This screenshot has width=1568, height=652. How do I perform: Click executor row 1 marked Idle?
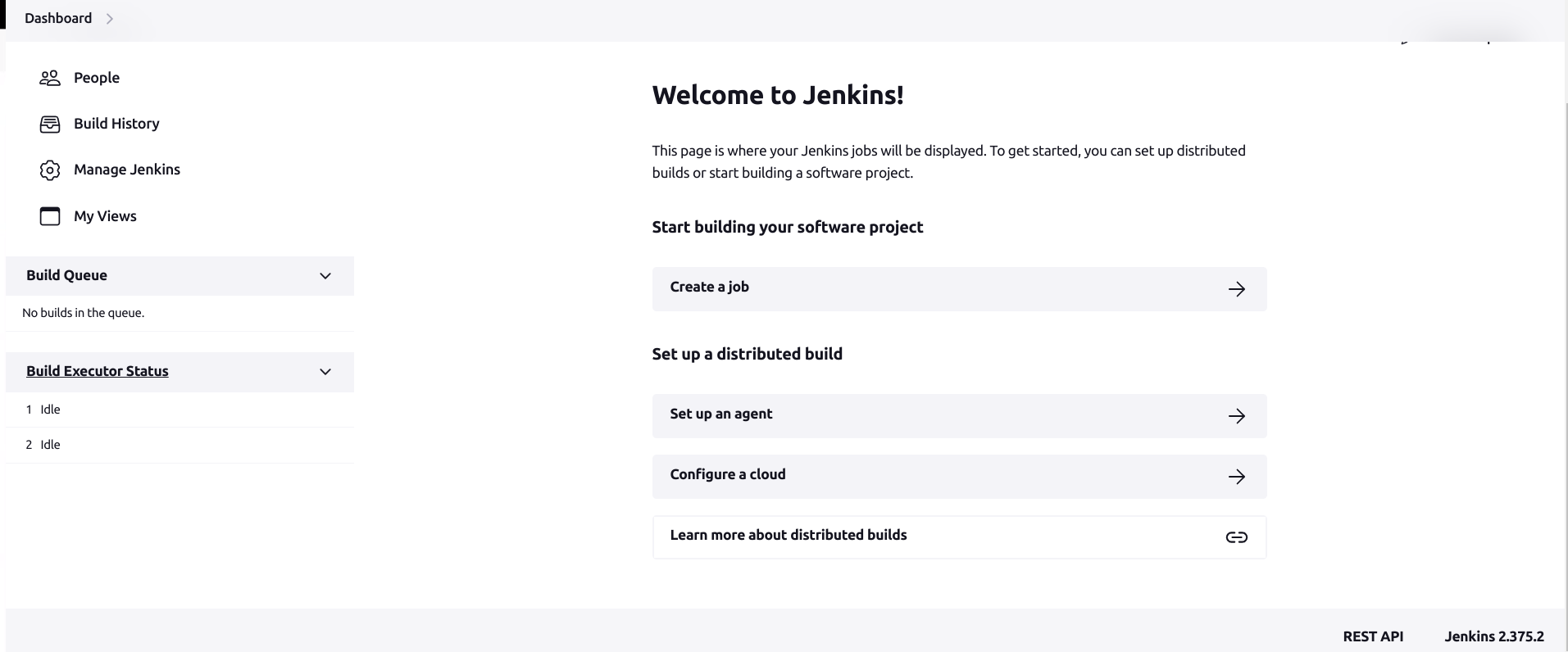(51, 409)
